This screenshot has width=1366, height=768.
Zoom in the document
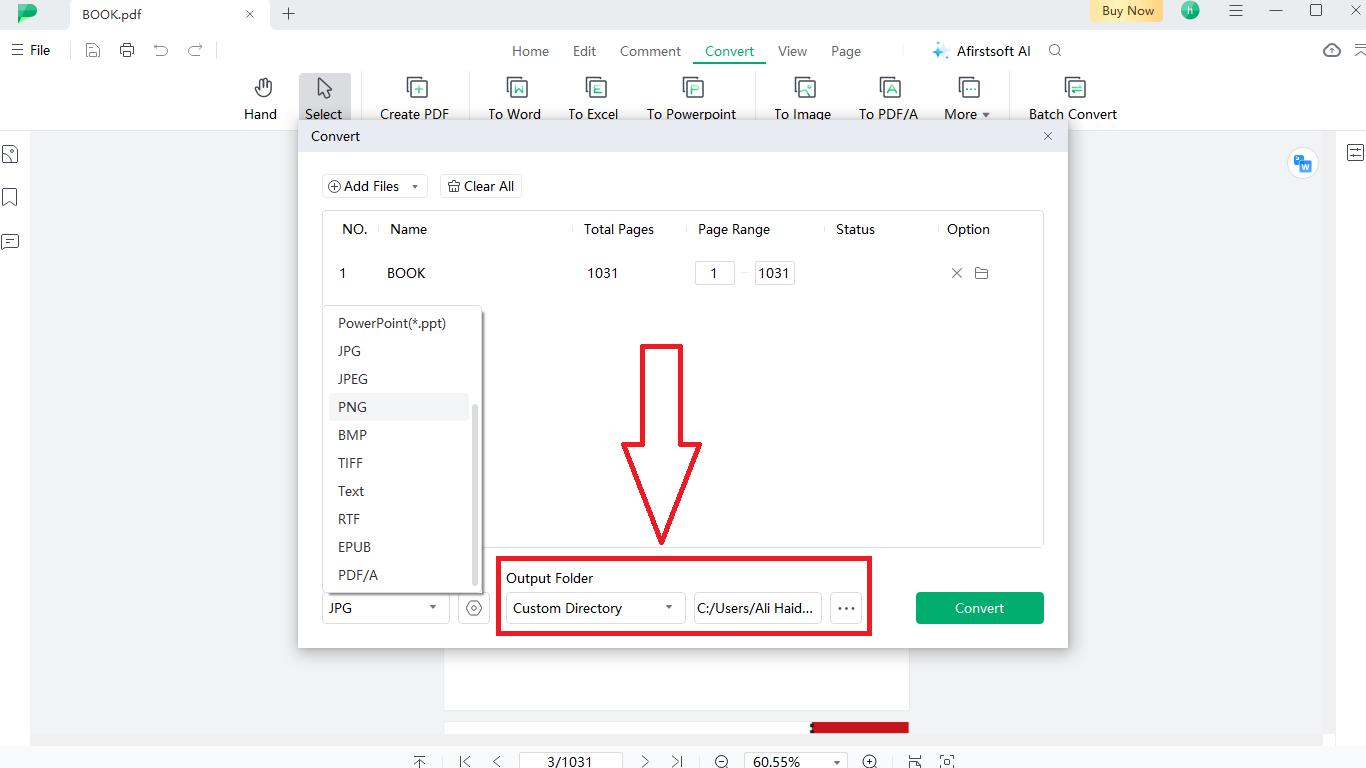click(x=870, y=762)
